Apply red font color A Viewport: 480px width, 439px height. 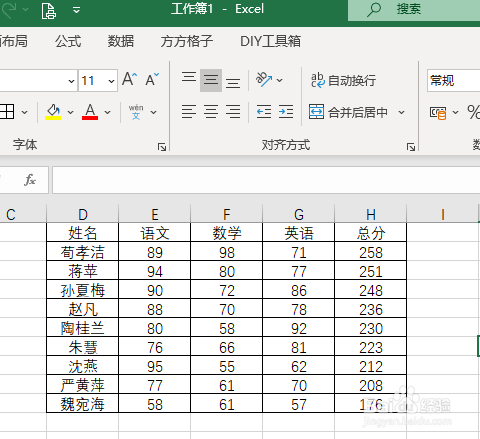click(x=90, y=112)
